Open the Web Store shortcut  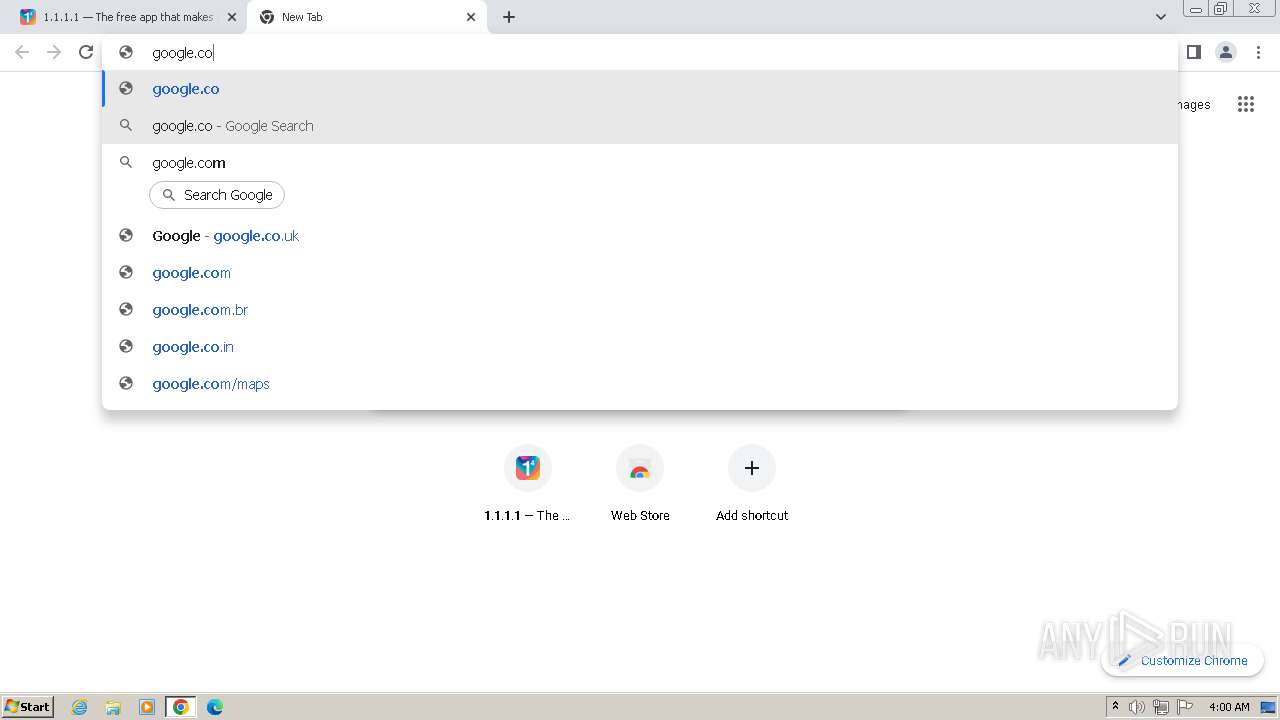pyautogui.click(x=640, y=483)
